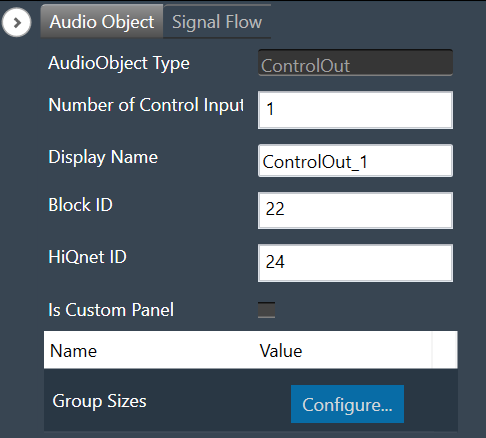Click the HiQnet ID label

tap(87, 257)
